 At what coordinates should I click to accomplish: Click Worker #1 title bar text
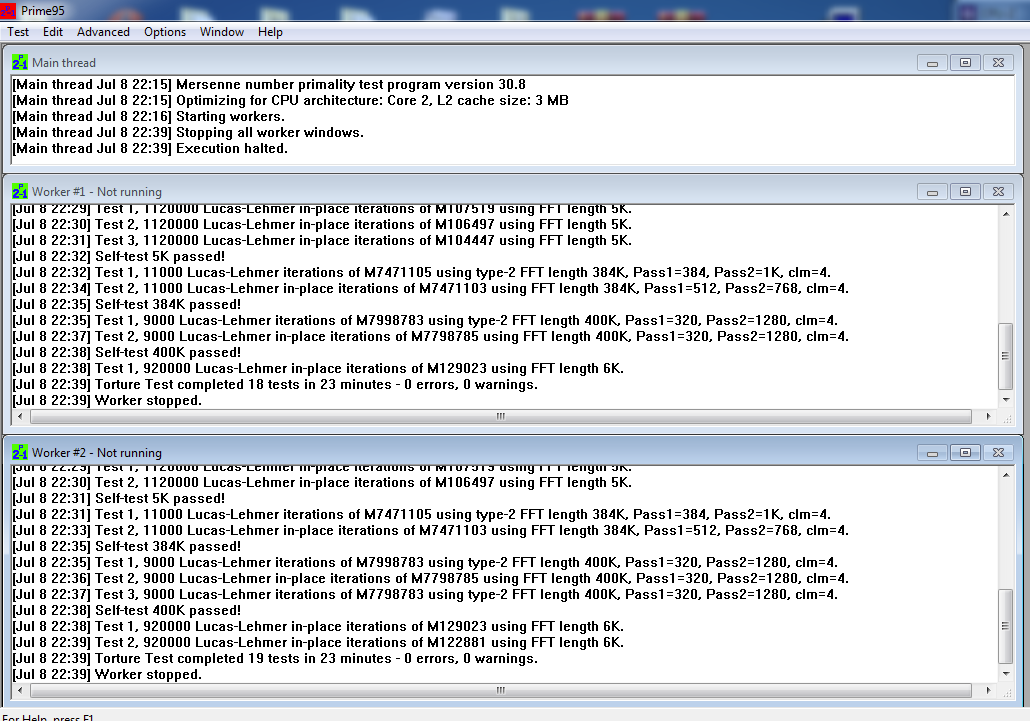coord(97,192)
